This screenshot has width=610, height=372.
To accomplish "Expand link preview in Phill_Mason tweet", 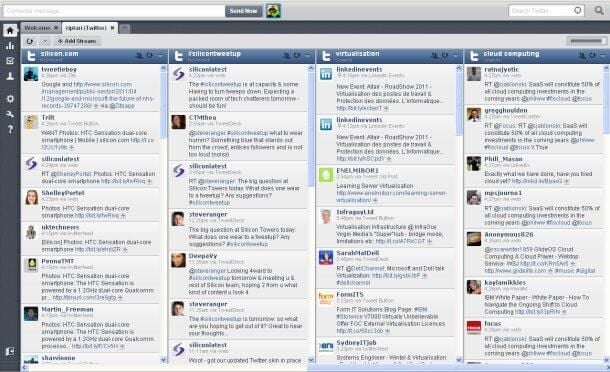I will click(x=566, y=181).
